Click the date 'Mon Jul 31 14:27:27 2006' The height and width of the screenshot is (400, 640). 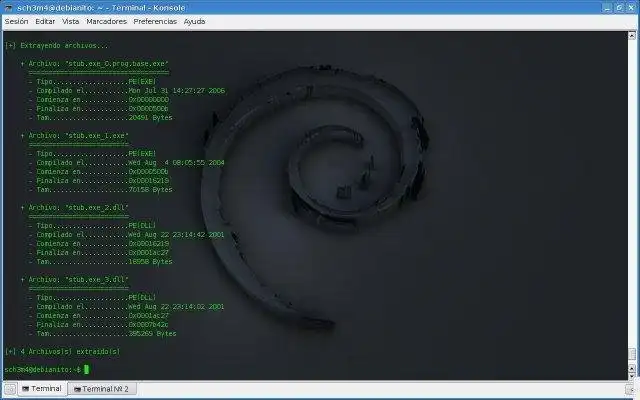click(x=177, y=91)
